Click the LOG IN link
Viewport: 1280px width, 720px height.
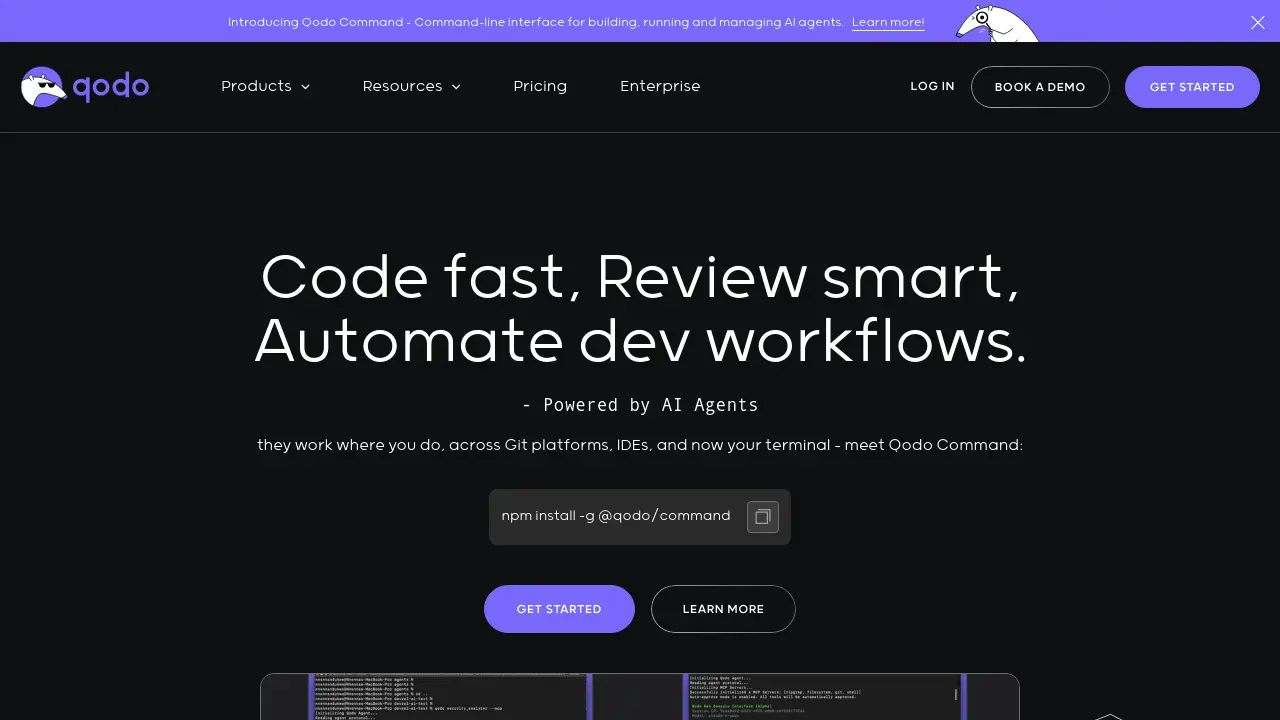pyautogui.click(x=932, y=87)
